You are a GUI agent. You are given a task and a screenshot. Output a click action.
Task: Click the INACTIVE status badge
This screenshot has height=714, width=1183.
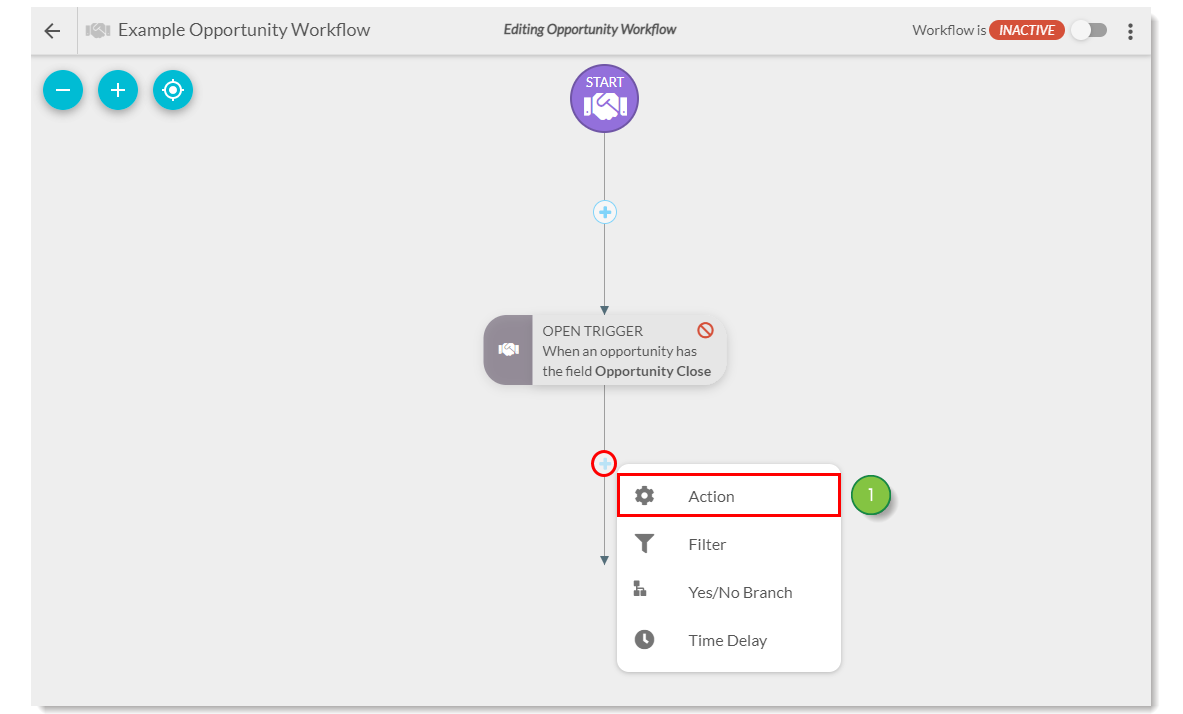[1027, 30]
